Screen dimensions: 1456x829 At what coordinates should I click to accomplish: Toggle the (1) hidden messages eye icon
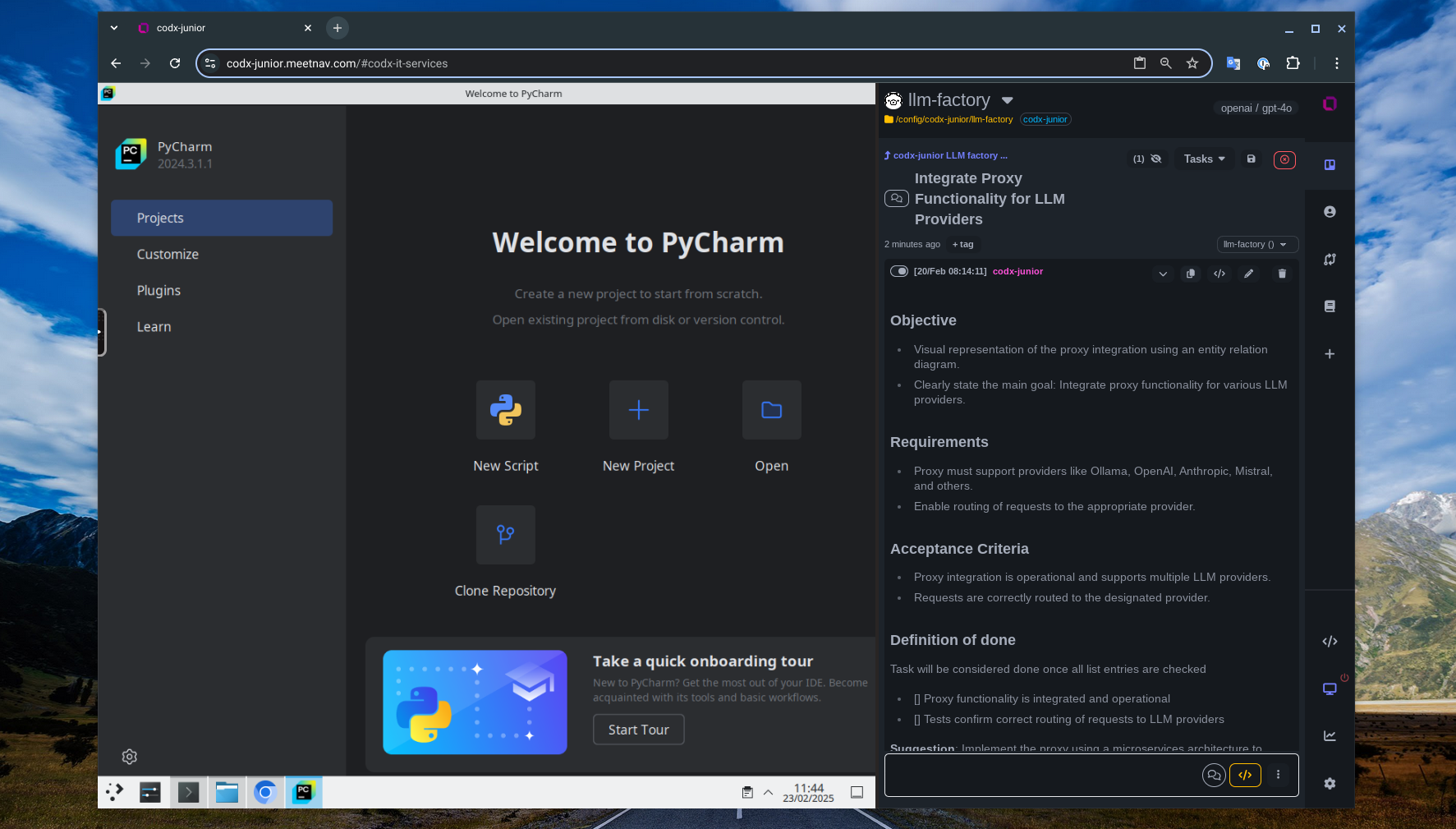(1156, 159)
